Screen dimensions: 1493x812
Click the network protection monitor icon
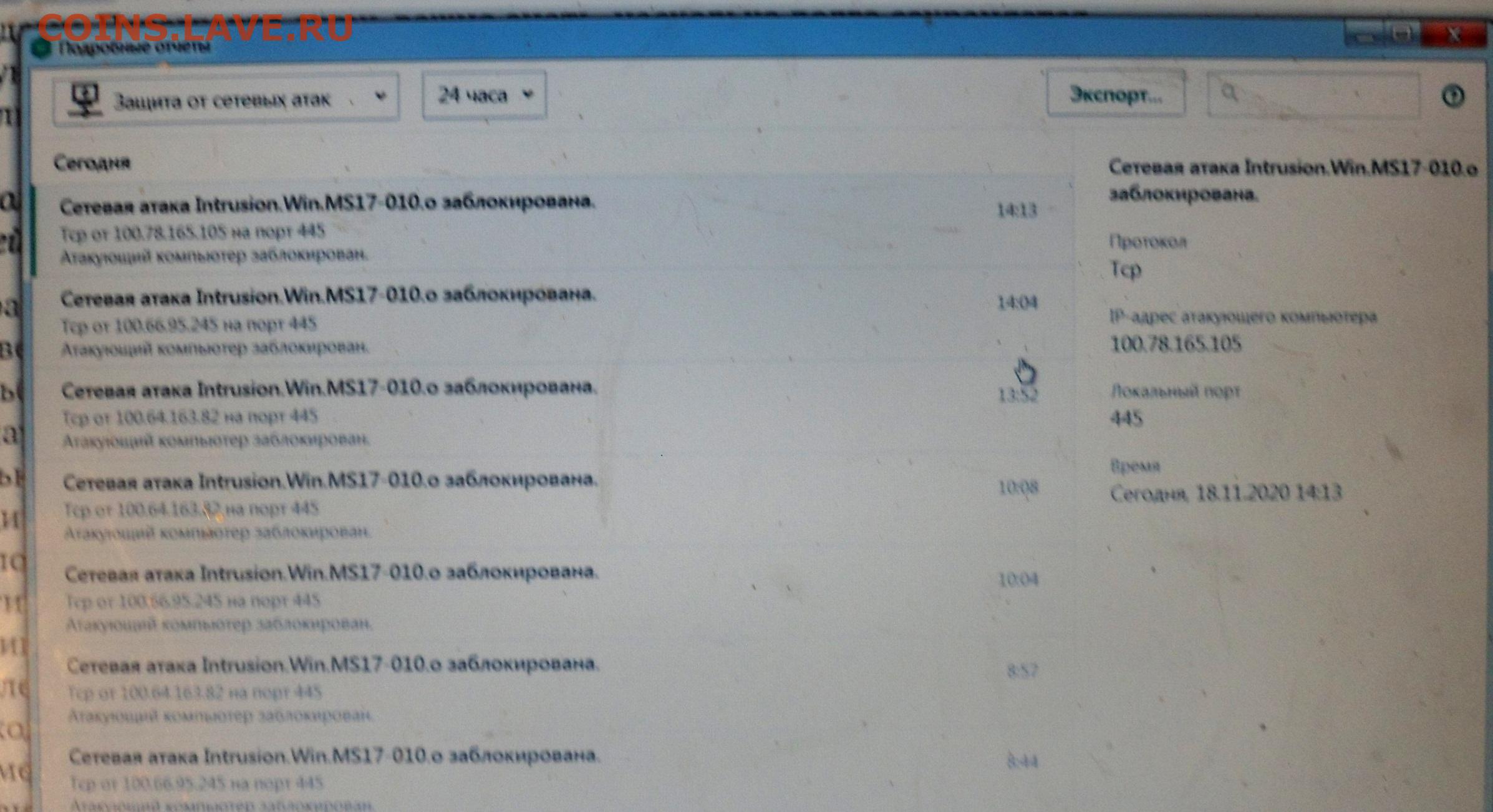pos(85,100)
